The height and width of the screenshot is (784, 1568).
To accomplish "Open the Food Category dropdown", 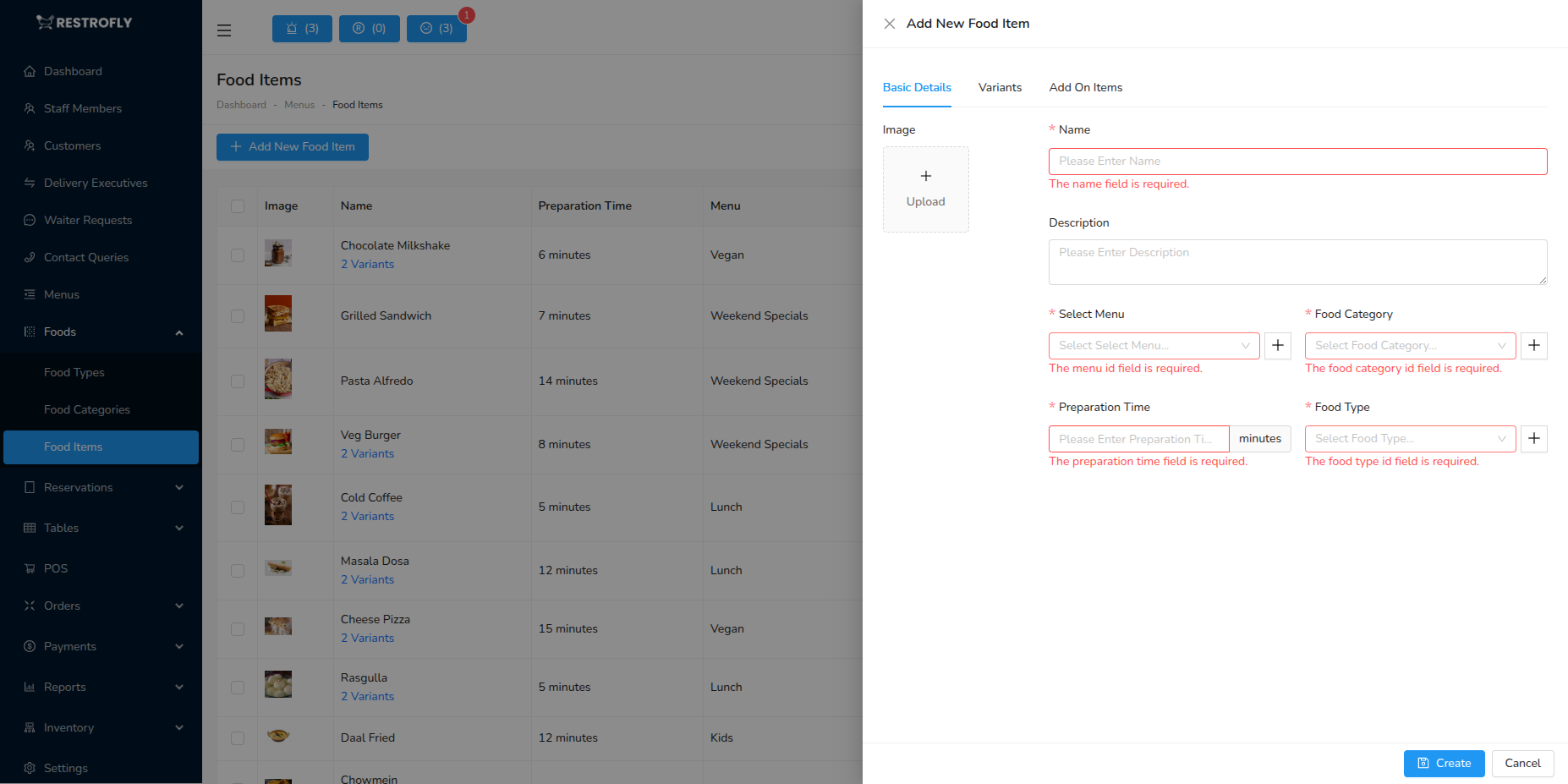I will [x=1410, y=345].
